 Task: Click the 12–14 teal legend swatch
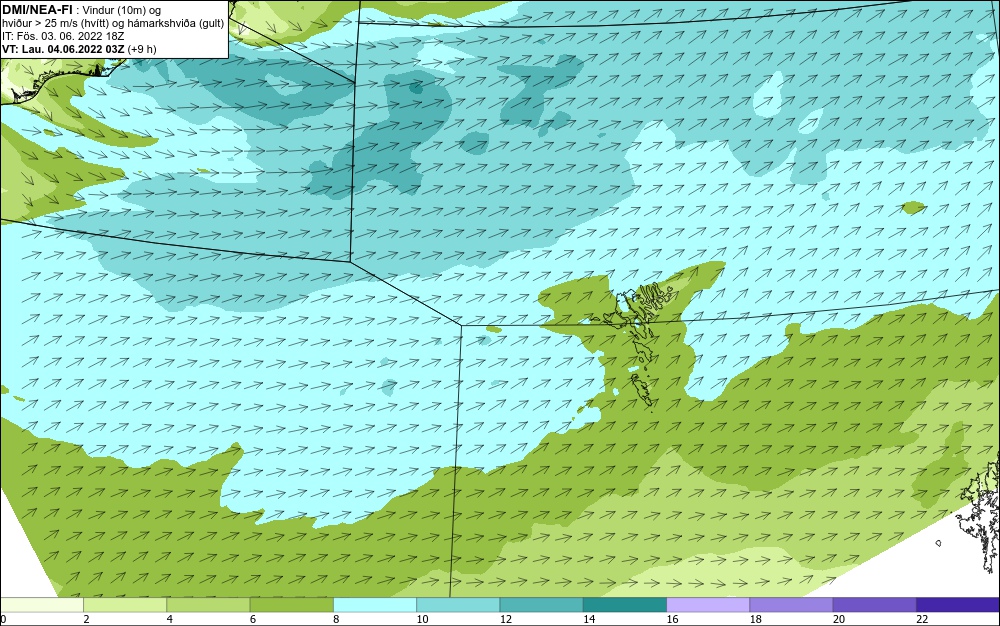541,605
